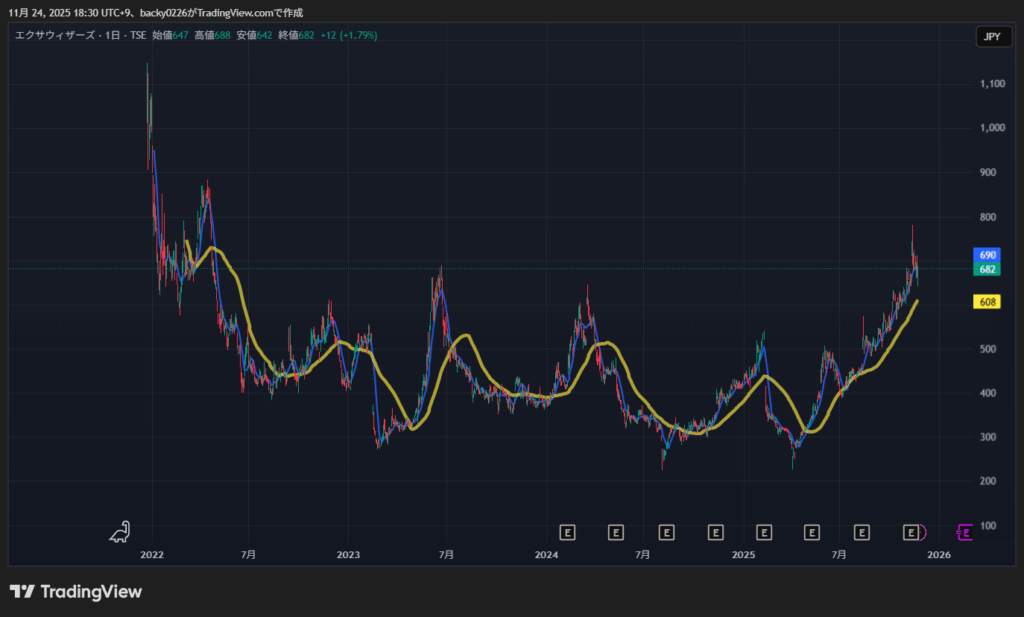Open earnings marker immediately left of 2025 label
The width and height of the screenshot is (1024, 617).
(x=715, y=532)
